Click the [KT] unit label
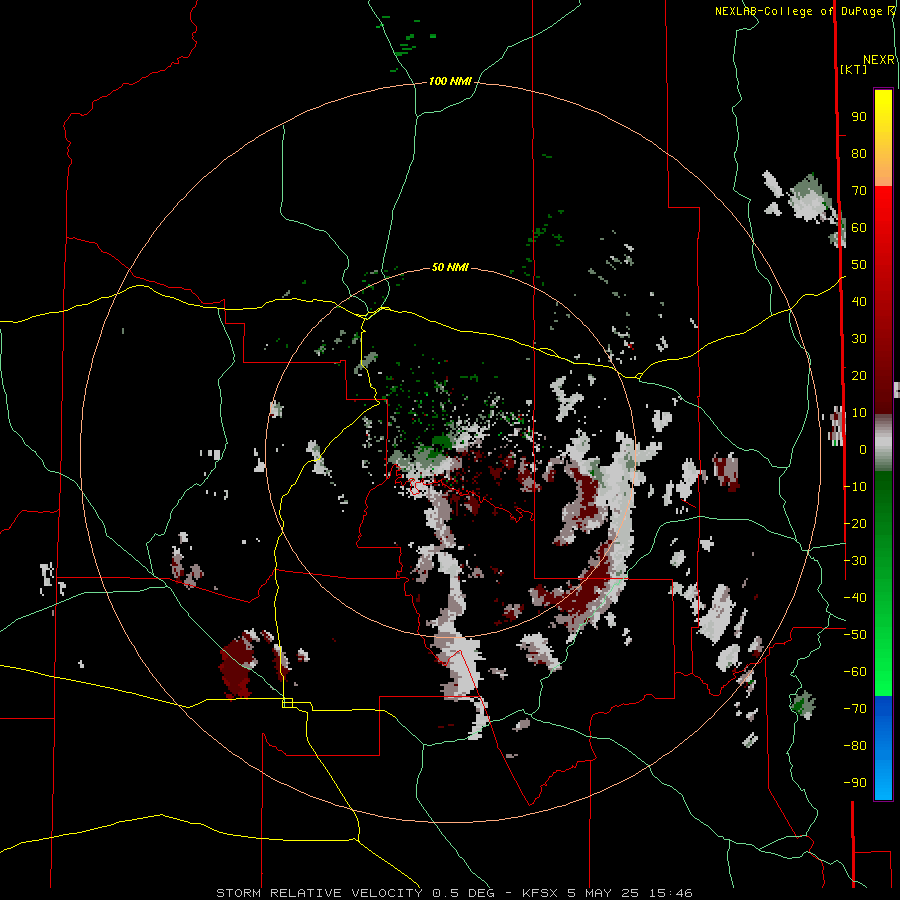 853,69
